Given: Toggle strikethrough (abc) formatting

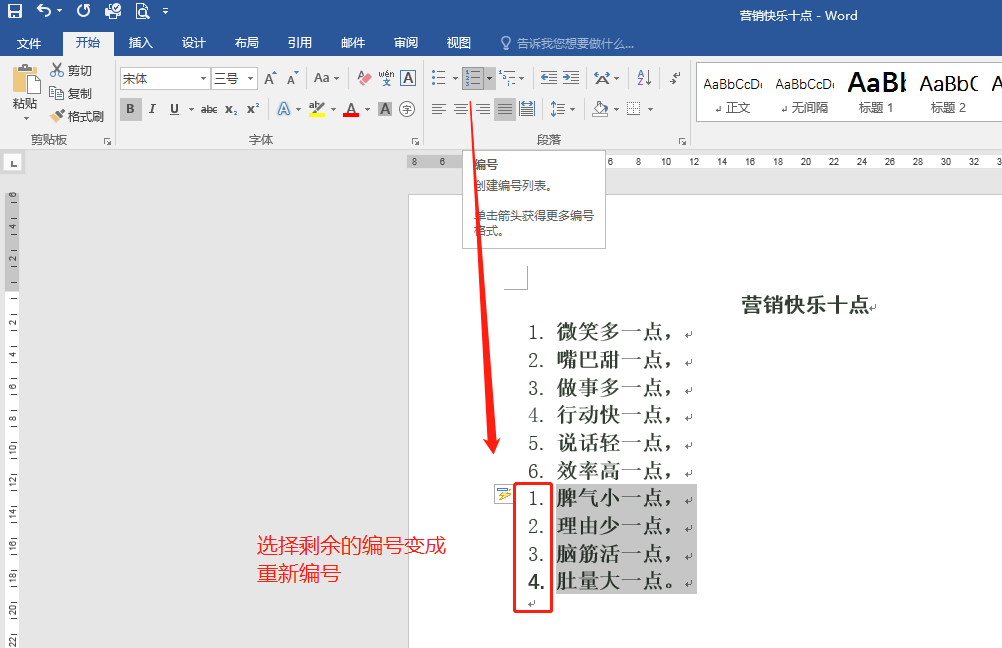Looking at the screenshot, I should [208, 109].
